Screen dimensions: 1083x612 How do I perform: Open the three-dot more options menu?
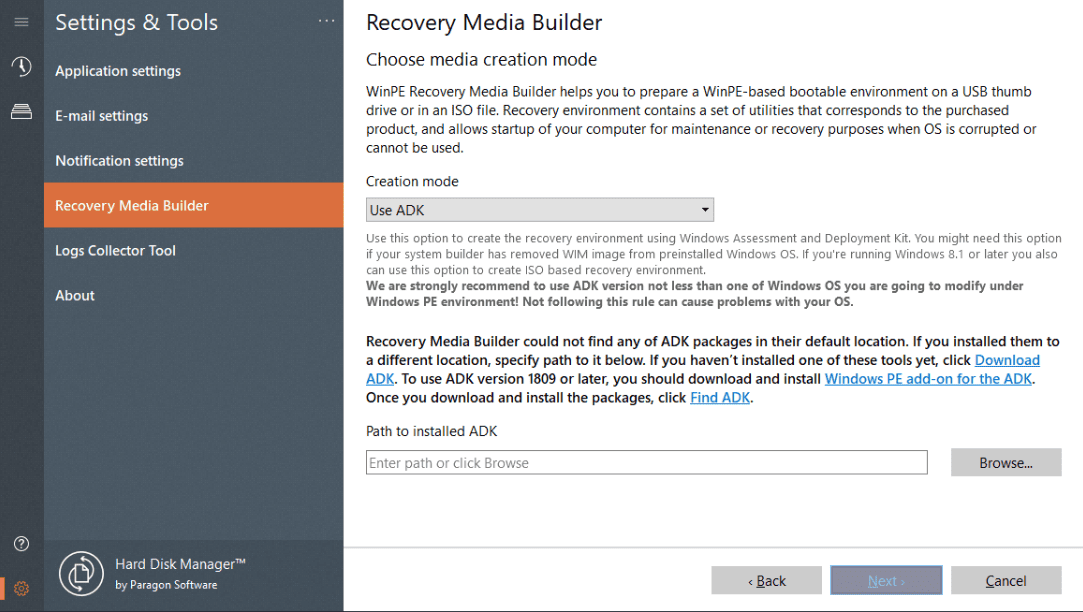click(x=326, y=21)
